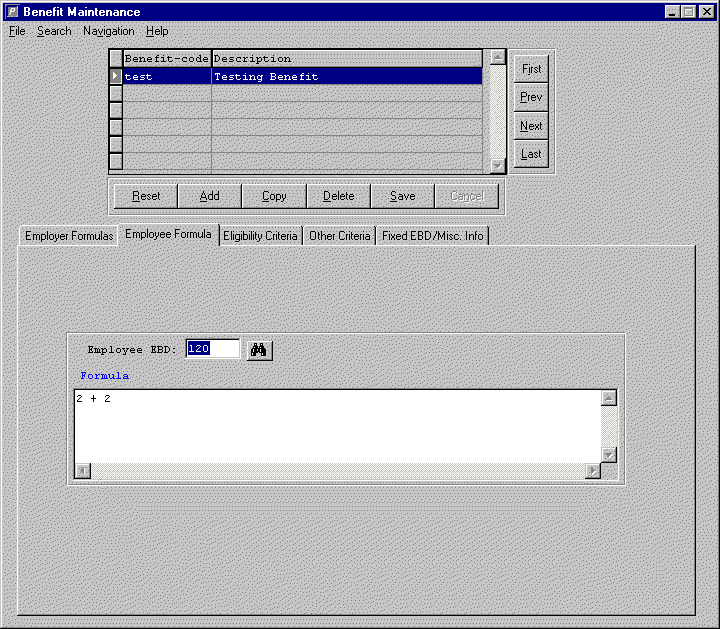Open the Navigation menu

108,31
